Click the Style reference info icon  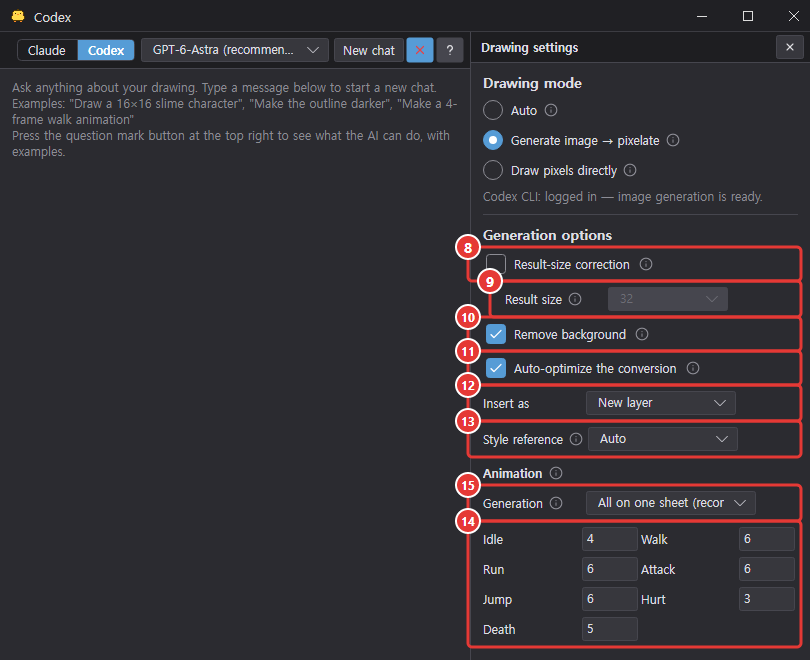click(x=576, y=439)
